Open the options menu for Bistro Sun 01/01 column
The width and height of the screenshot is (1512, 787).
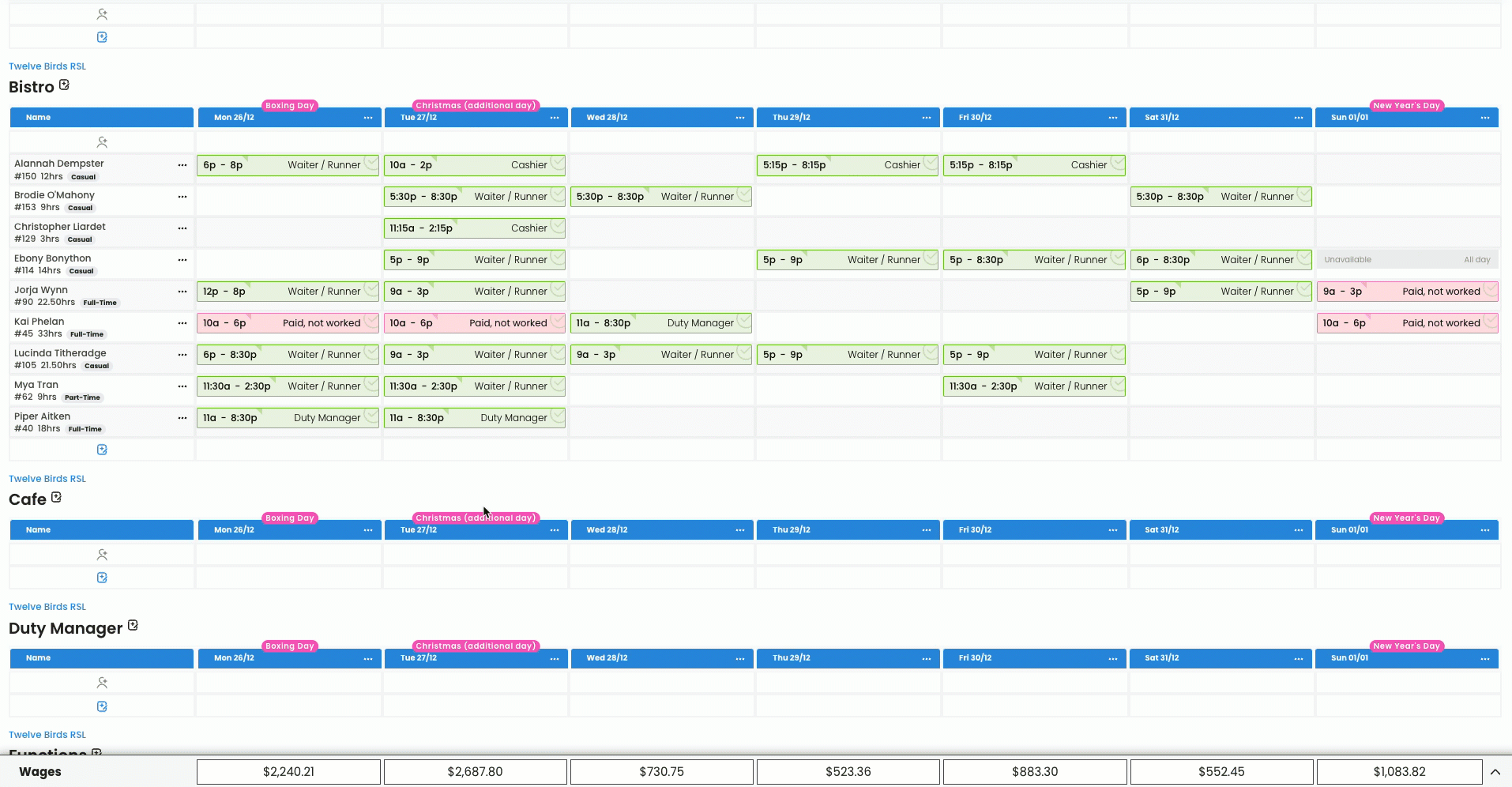(1485, 118)
